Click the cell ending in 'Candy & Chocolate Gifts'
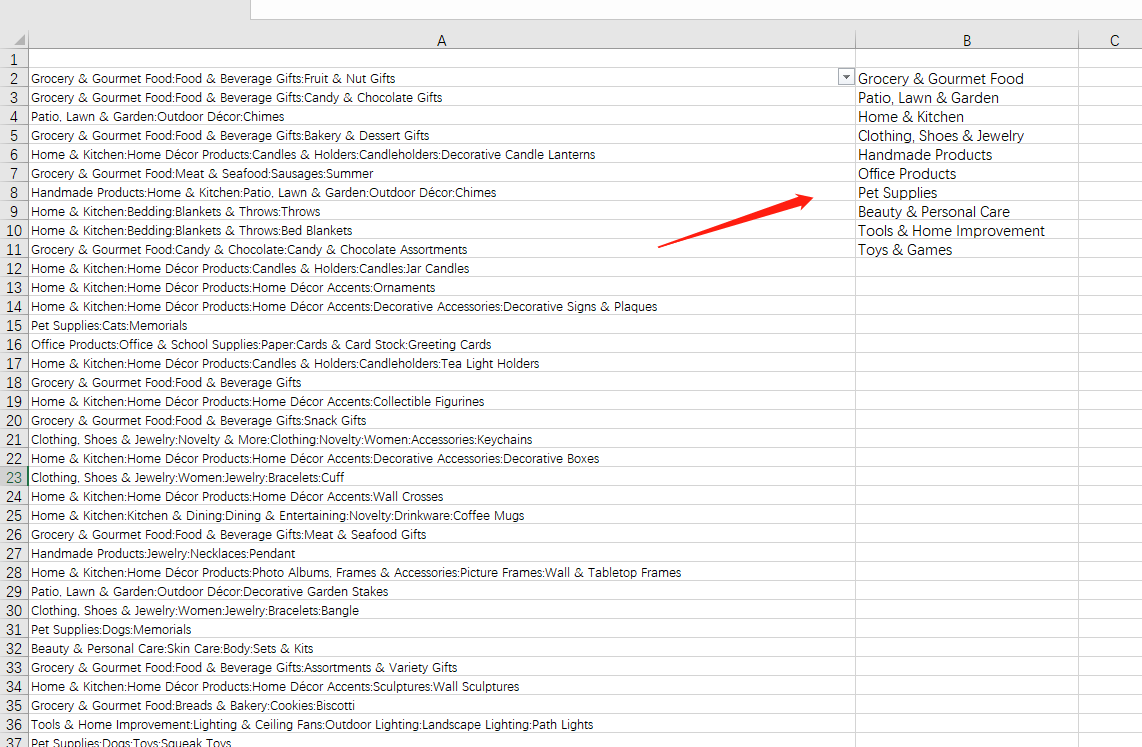Screen dimensions: 1142x747 (x=441, y=97)
